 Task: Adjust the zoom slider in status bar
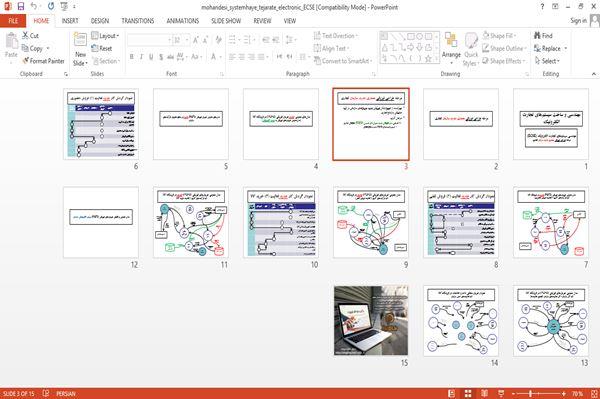point(531,393)
